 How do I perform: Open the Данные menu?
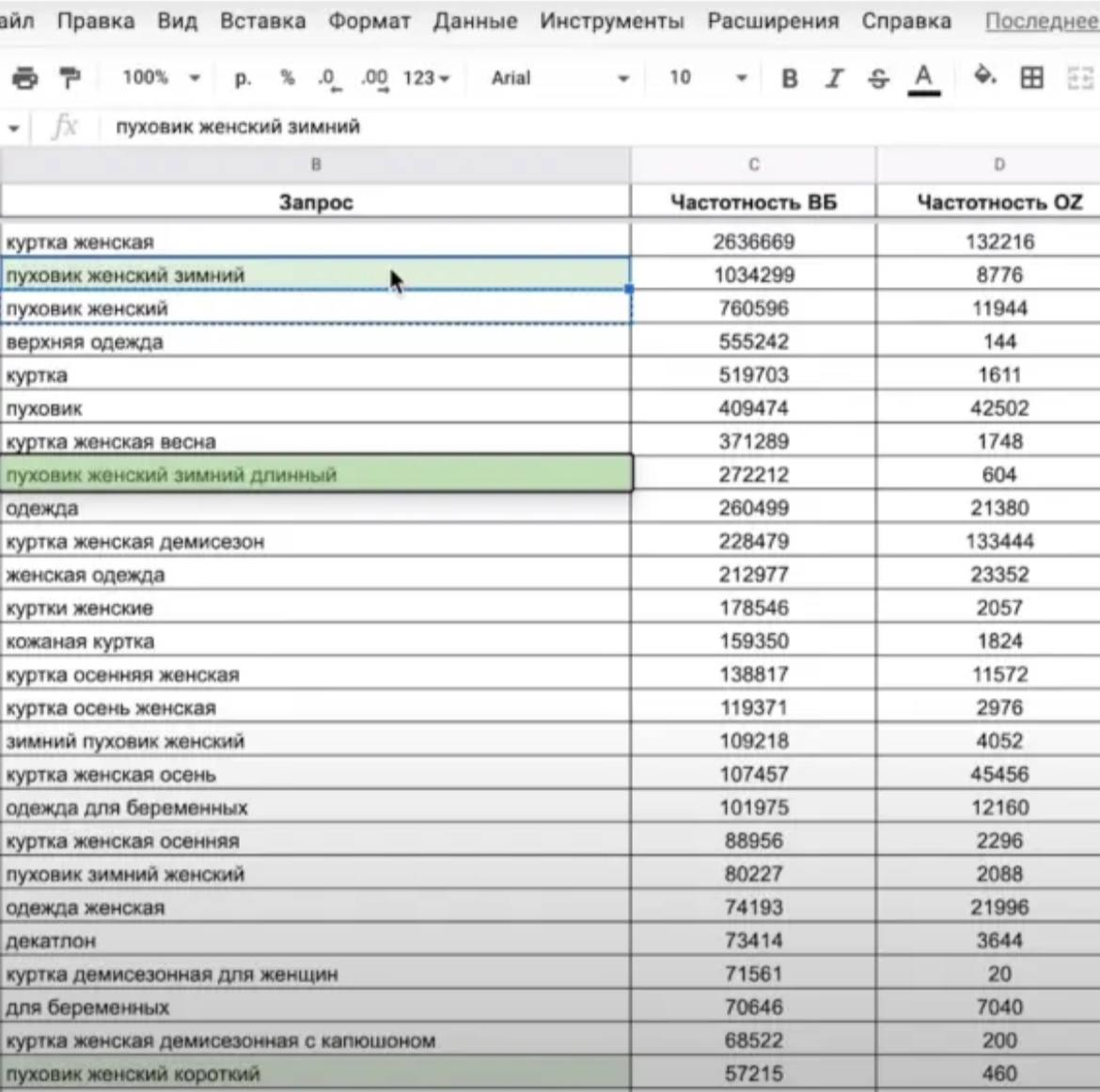tap(475, 21)
